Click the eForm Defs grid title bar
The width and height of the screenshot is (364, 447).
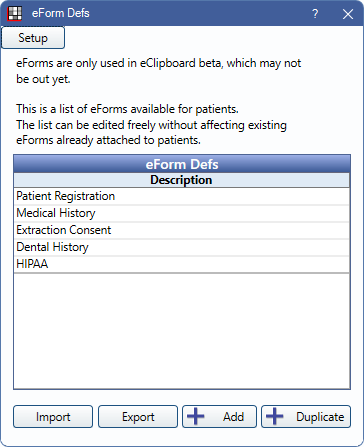182,164
